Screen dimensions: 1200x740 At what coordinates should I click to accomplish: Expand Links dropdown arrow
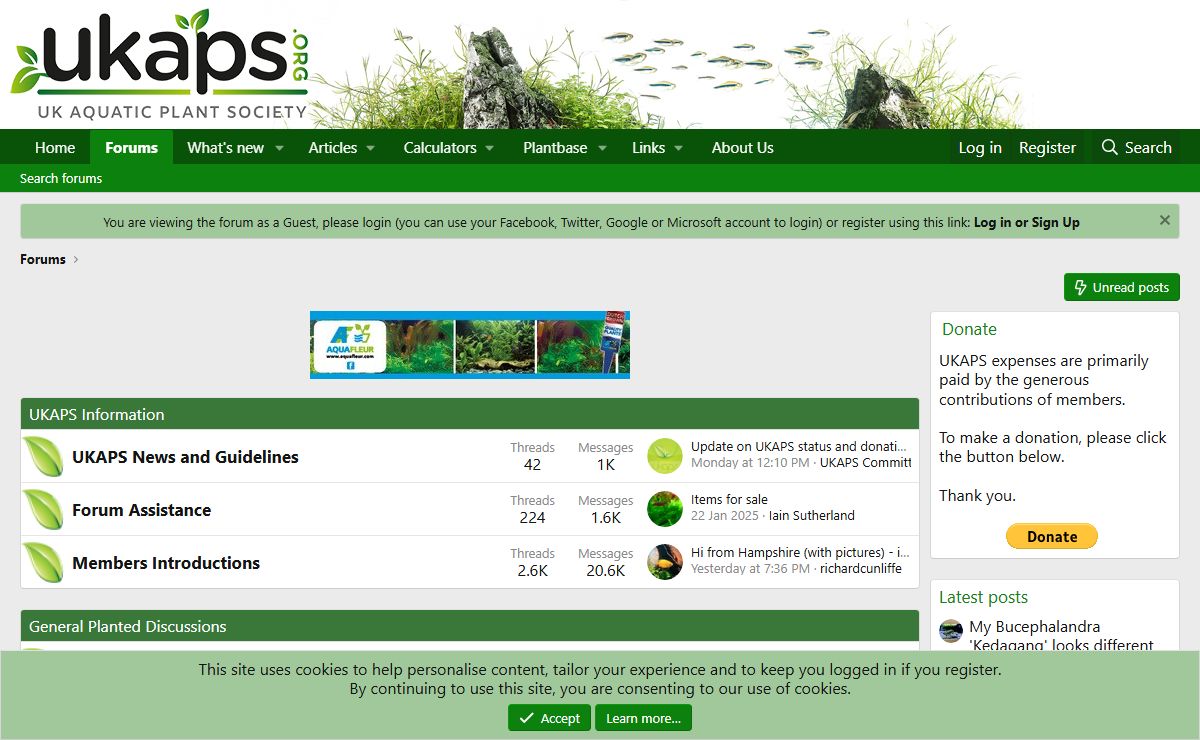tap(678, 148)
